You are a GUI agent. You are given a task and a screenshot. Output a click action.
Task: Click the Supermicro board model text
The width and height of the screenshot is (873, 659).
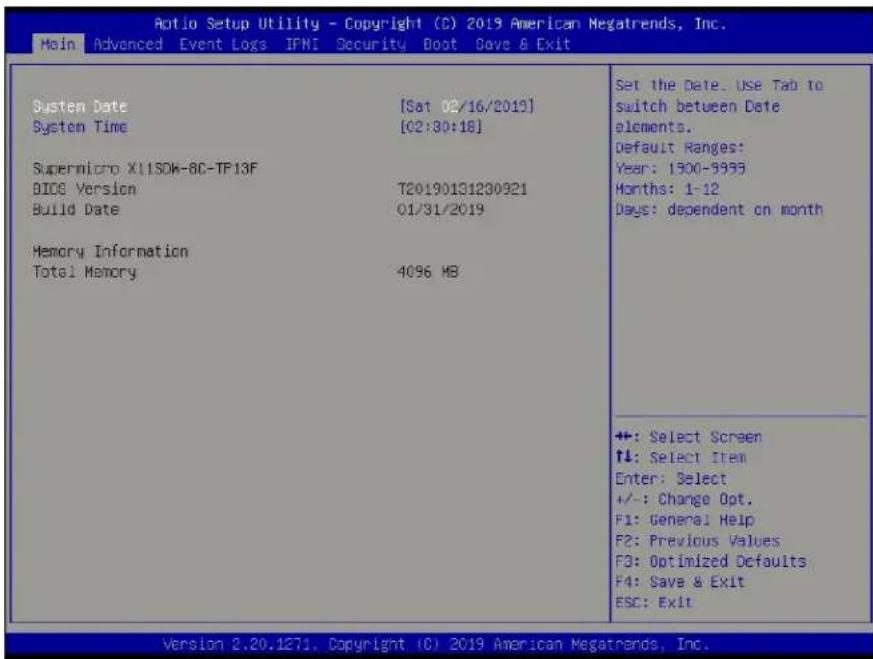[x=145, y=168]
